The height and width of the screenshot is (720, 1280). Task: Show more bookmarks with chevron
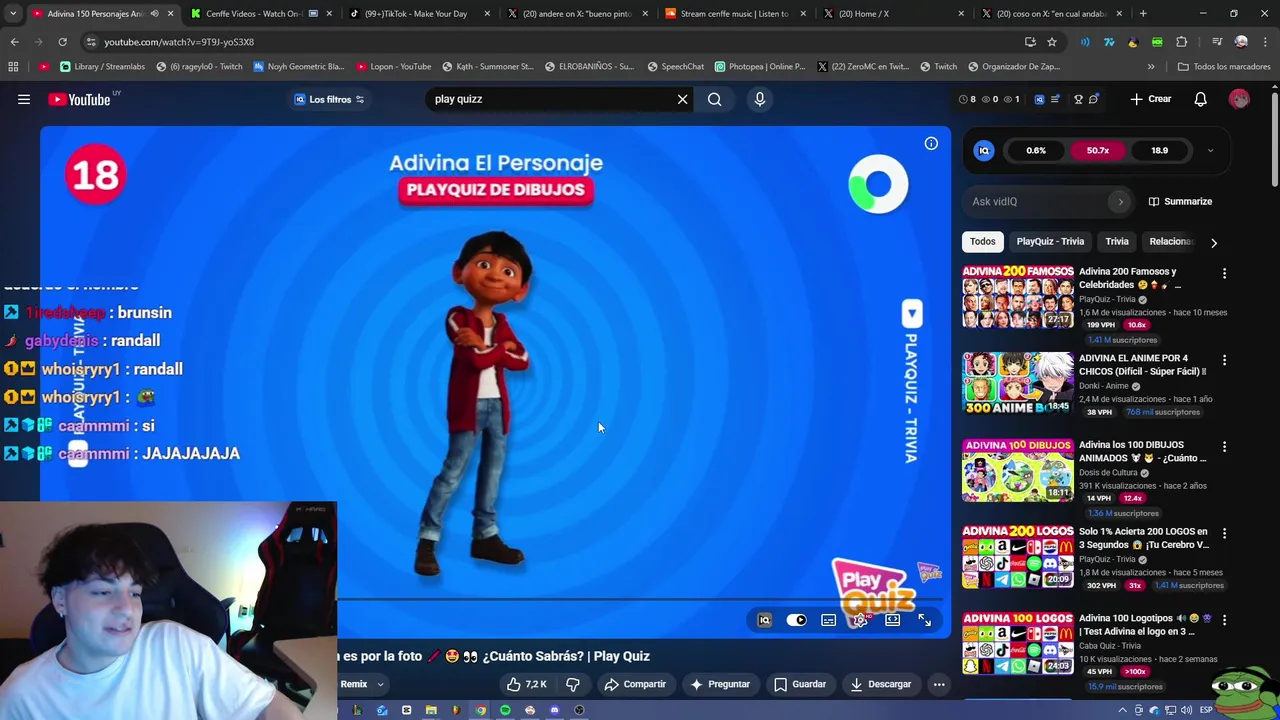coord(1151,67)
